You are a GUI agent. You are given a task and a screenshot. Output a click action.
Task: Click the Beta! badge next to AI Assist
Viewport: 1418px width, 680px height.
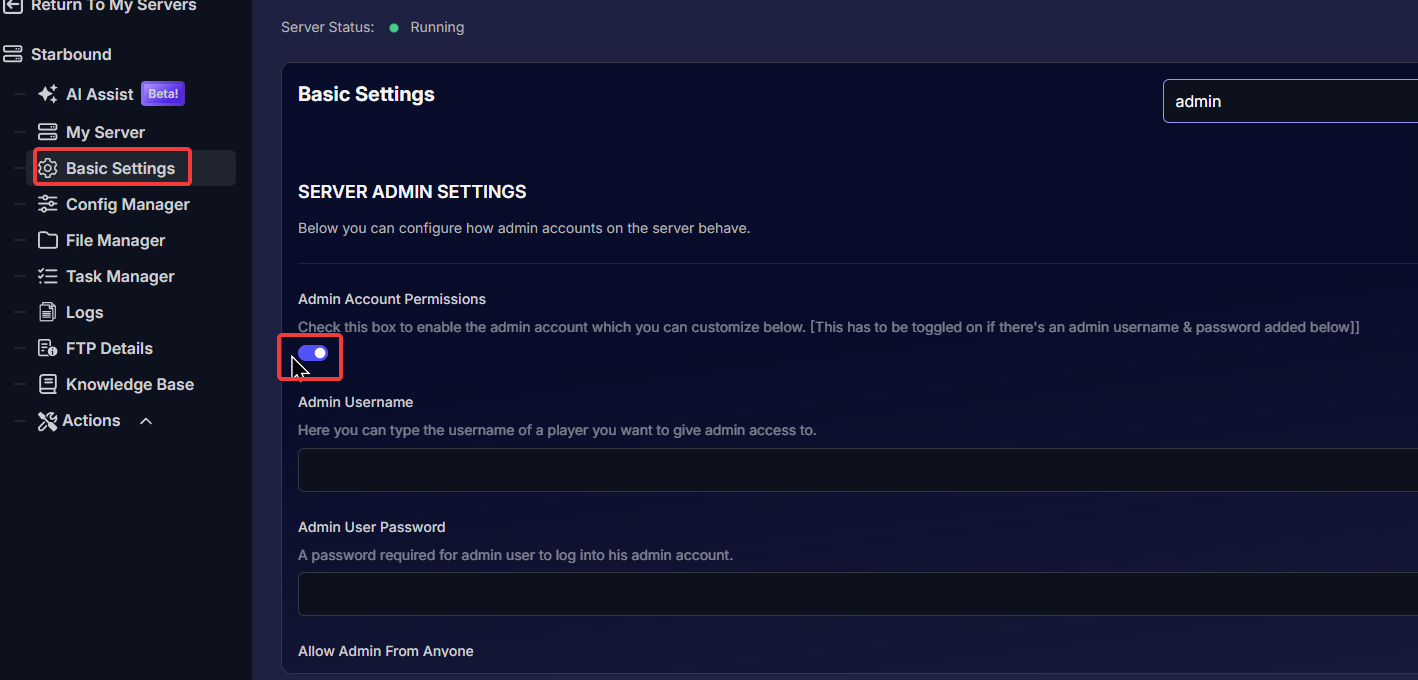click(x=163, y=94)
